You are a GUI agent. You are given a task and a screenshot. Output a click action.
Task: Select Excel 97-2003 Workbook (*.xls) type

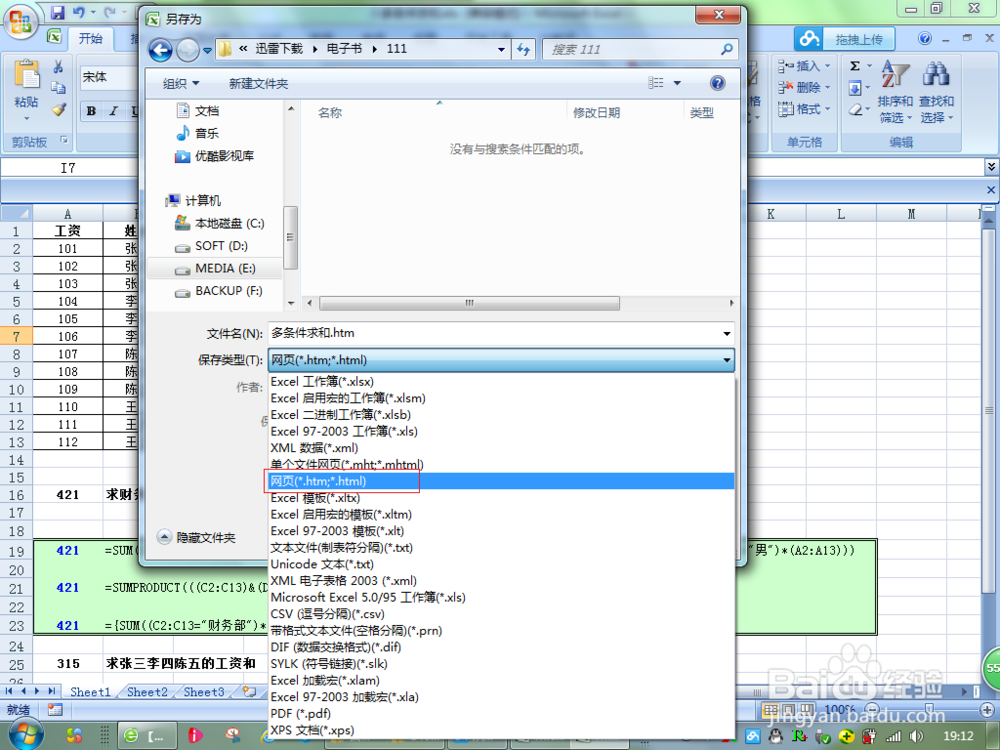344,431
